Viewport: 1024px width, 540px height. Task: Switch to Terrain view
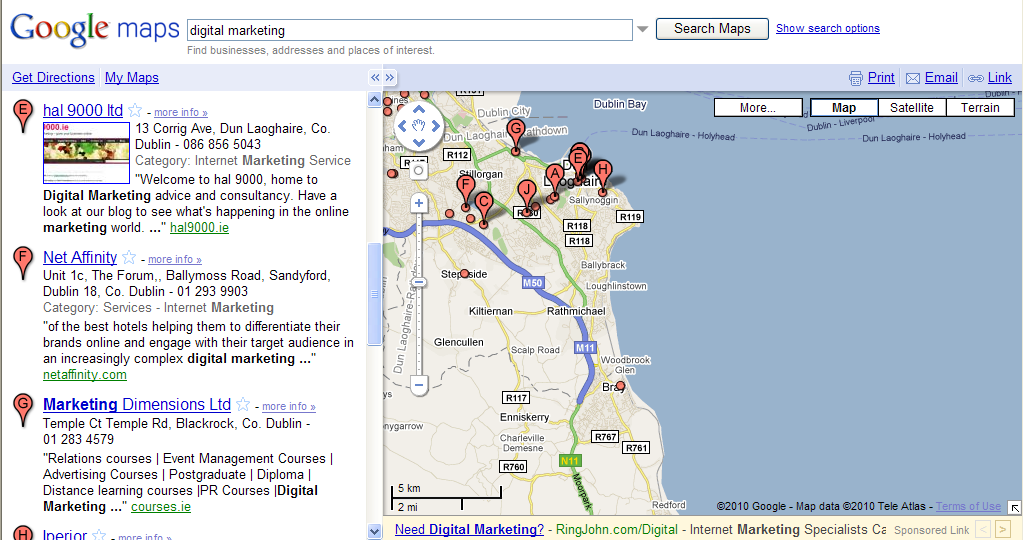tap(980, 108)
